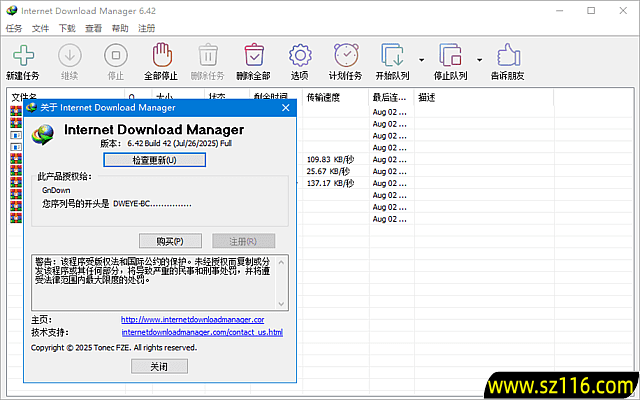Click the warning text scrollbar down arrow
The image size is (640, 400).
tap(281, 304)
